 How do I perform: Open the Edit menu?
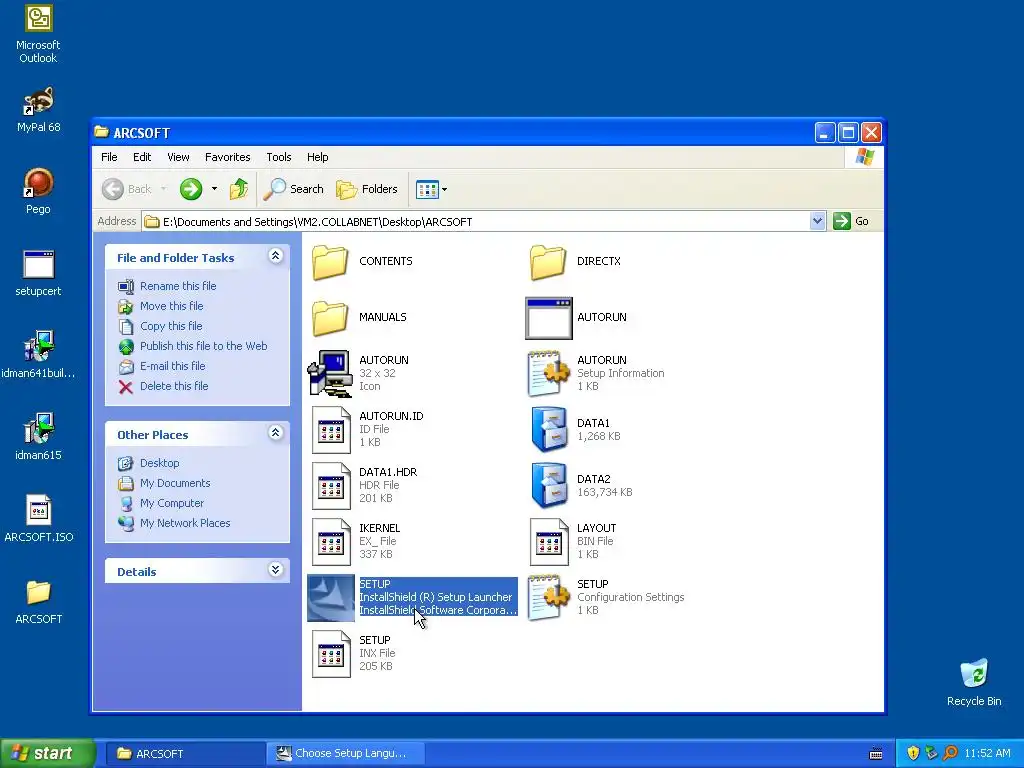click(x=142, y=157)
